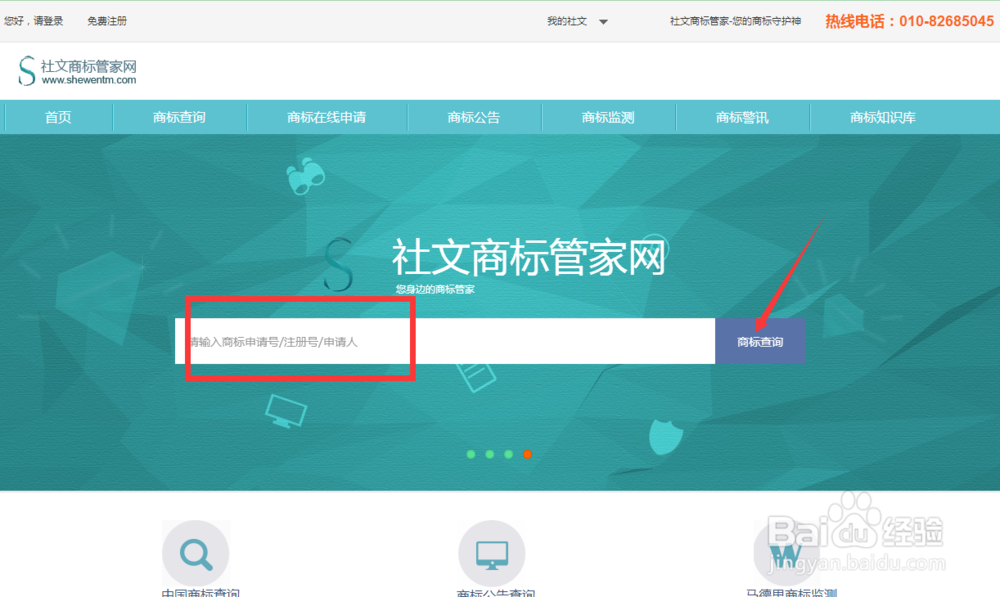Click the 商标公告查询 label
The width and height of the screenshot is (1000, 597).
(x=496, y=593)
